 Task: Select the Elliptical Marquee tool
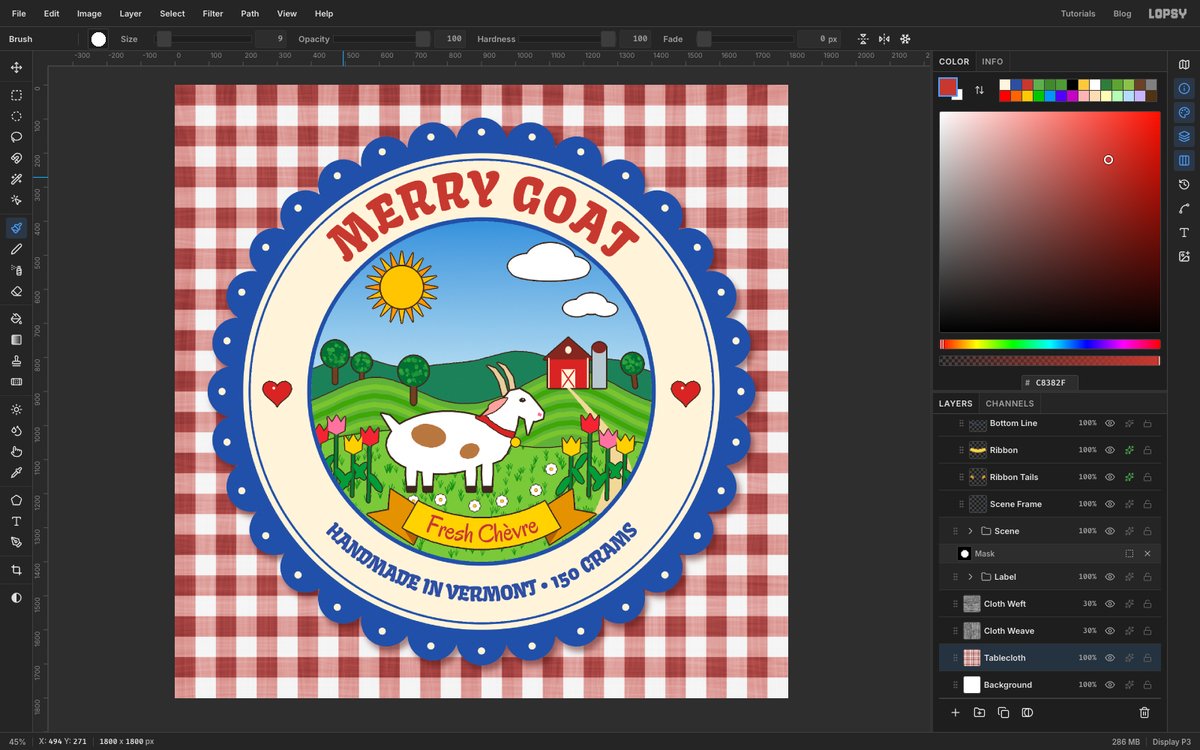pyautogui.click(x=16, y=116)
